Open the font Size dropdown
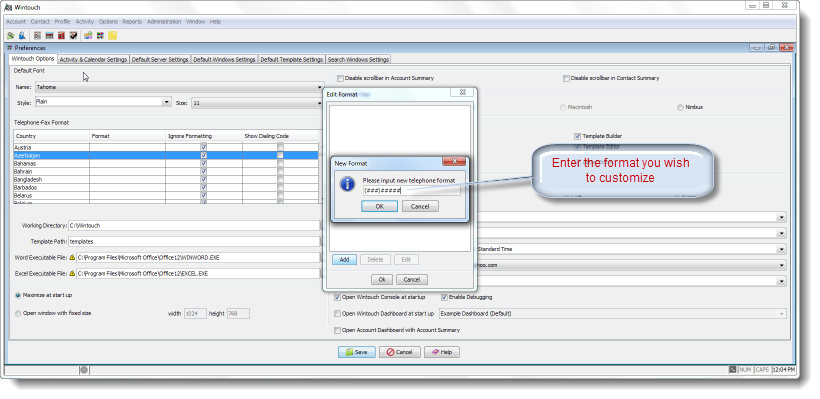 pyautogui.click(x=257, y=104)
